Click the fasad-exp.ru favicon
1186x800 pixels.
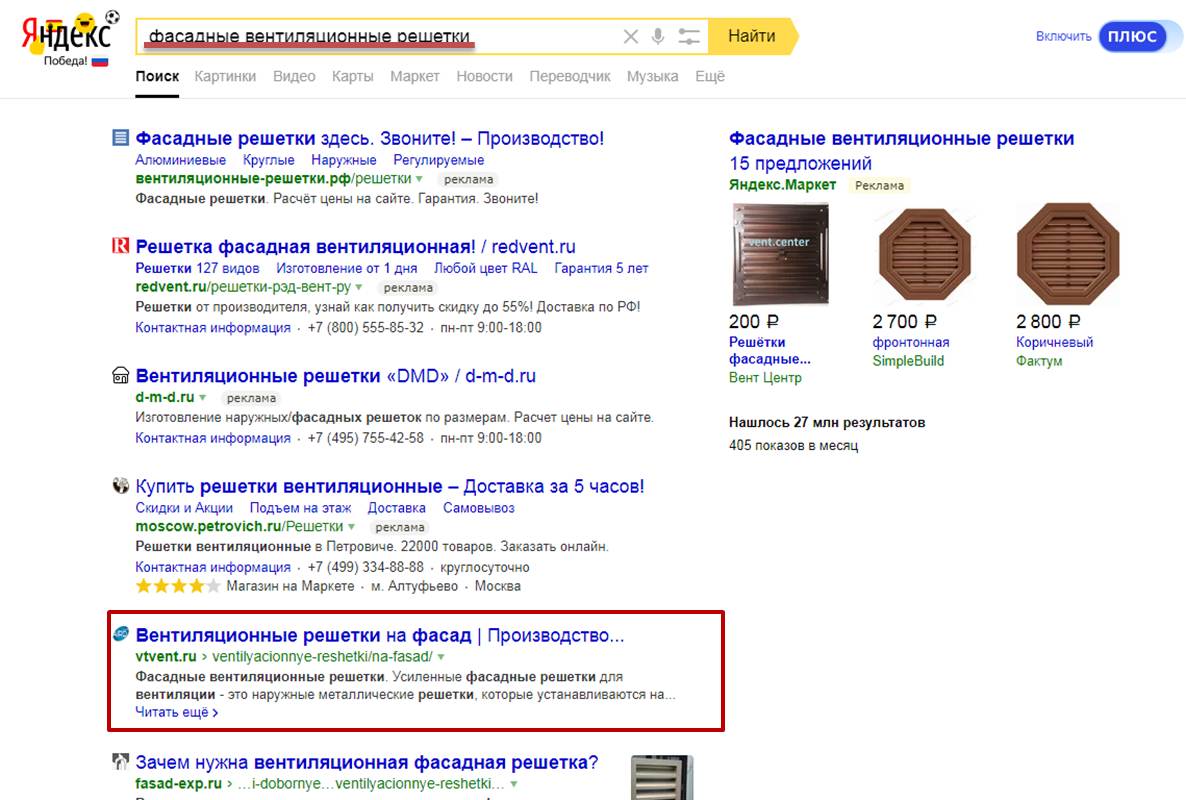120,761
